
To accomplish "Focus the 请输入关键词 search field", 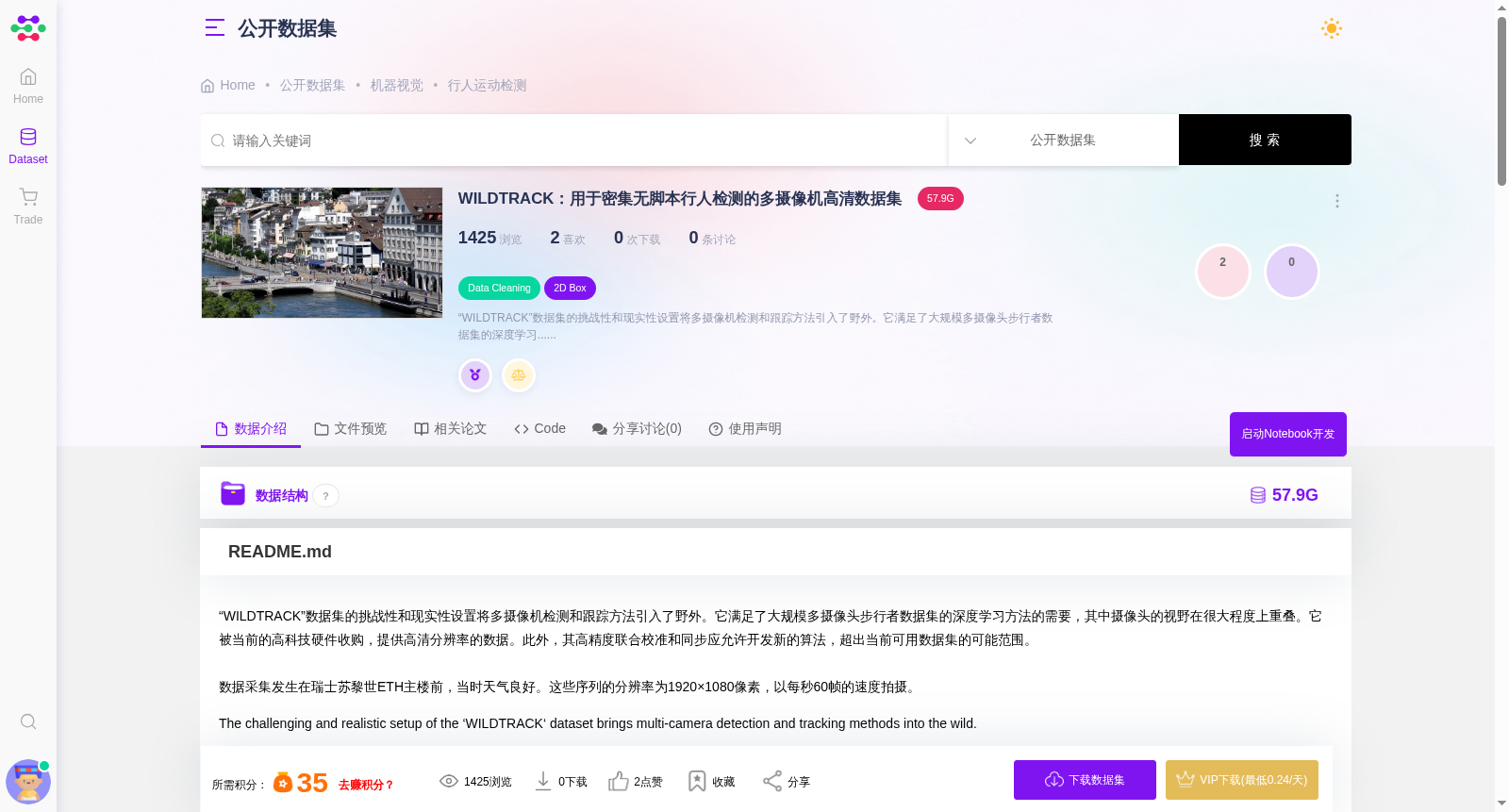I will (573, 141).
